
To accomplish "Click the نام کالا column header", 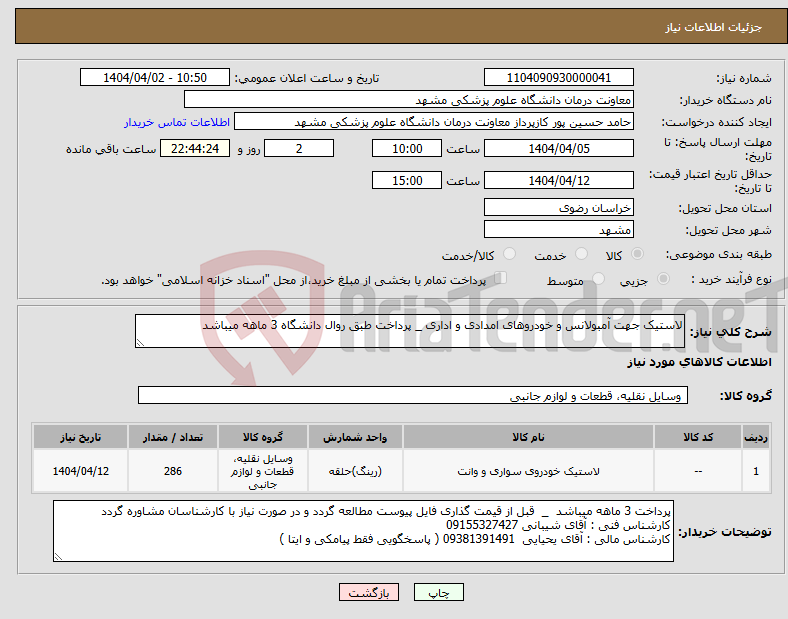I will click(x=528, y=437).
